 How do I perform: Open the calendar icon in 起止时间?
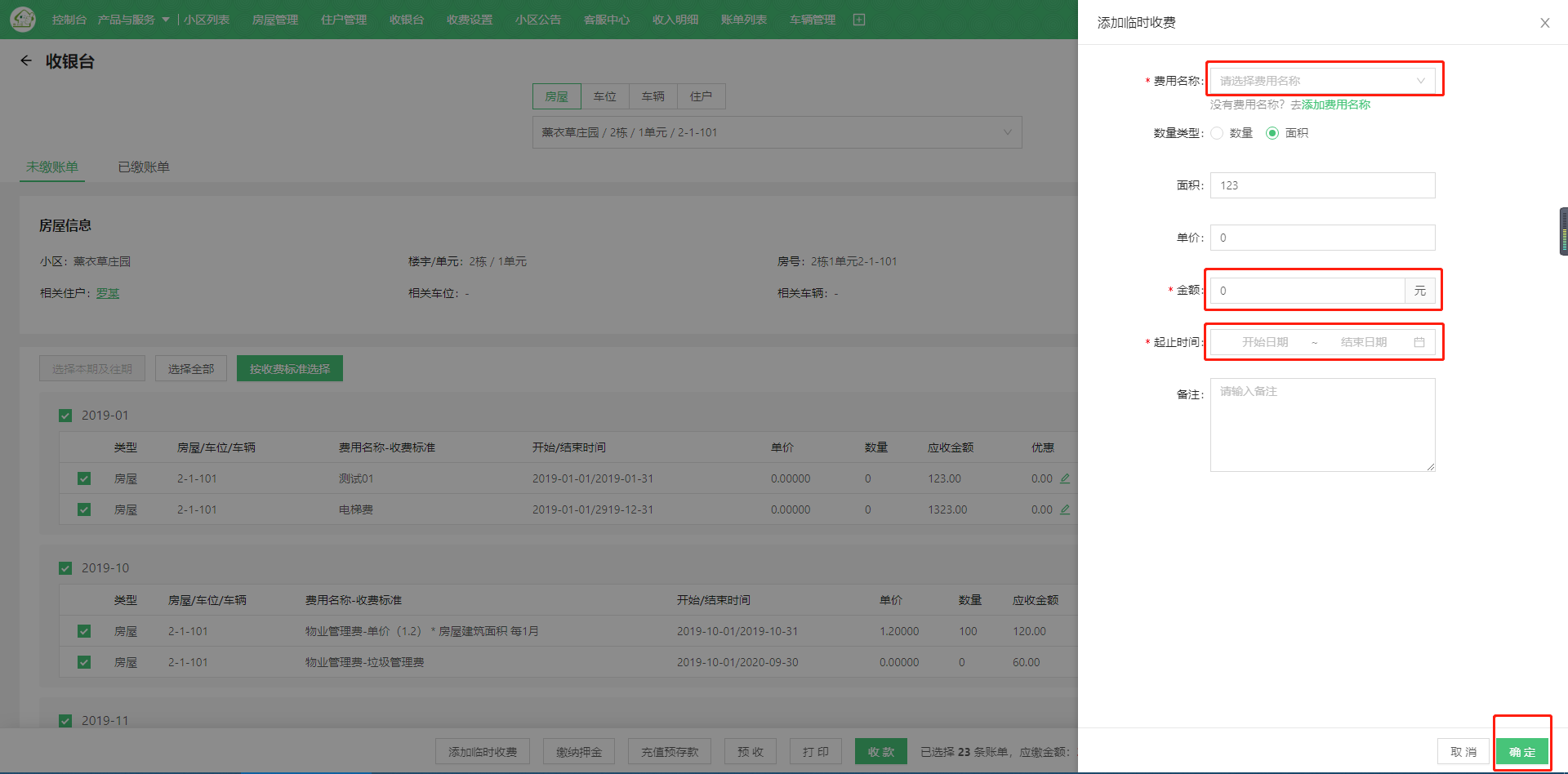tap(1419, 342)
